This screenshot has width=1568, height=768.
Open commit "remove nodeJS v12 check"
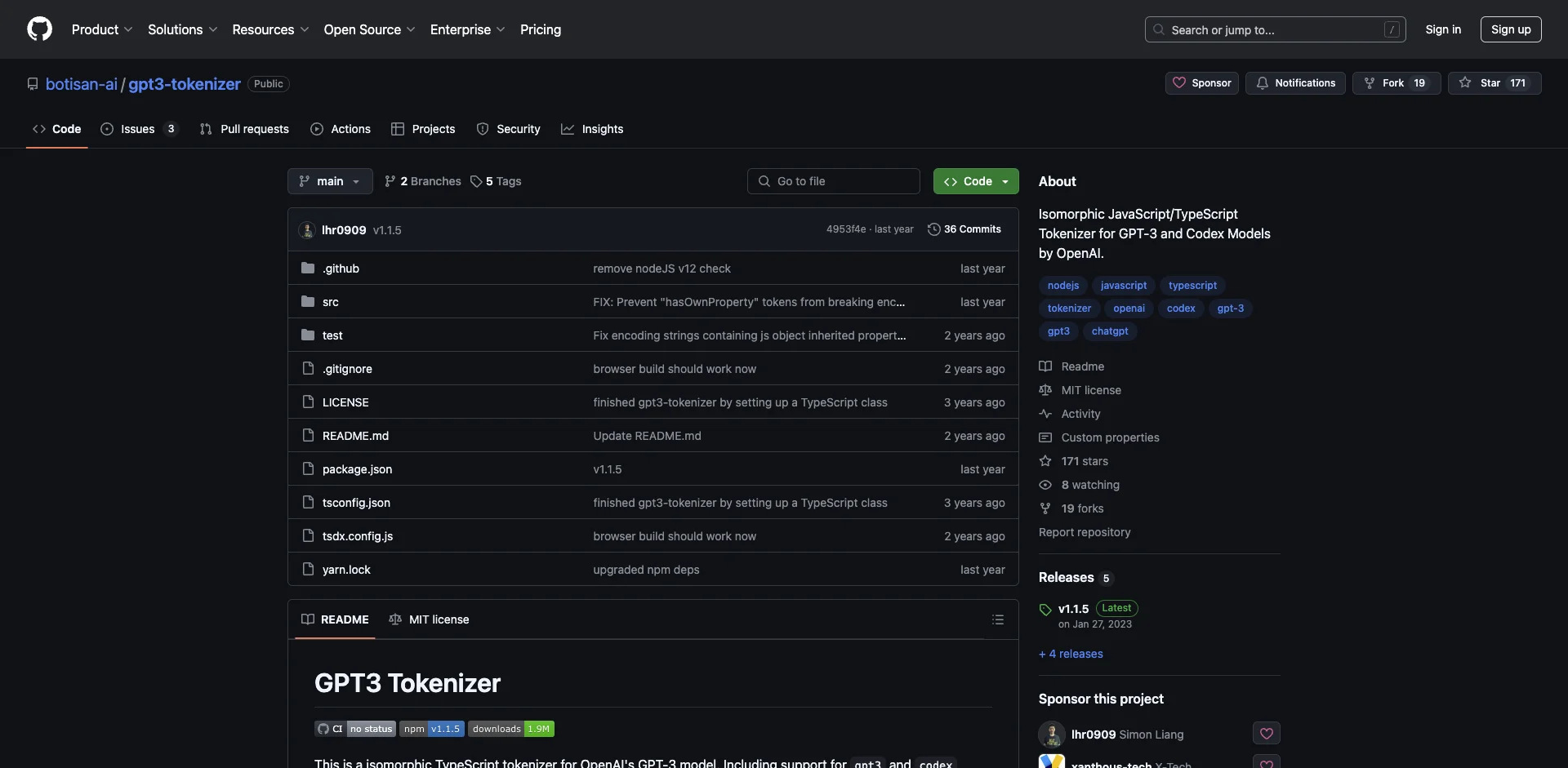click(661, 269)
